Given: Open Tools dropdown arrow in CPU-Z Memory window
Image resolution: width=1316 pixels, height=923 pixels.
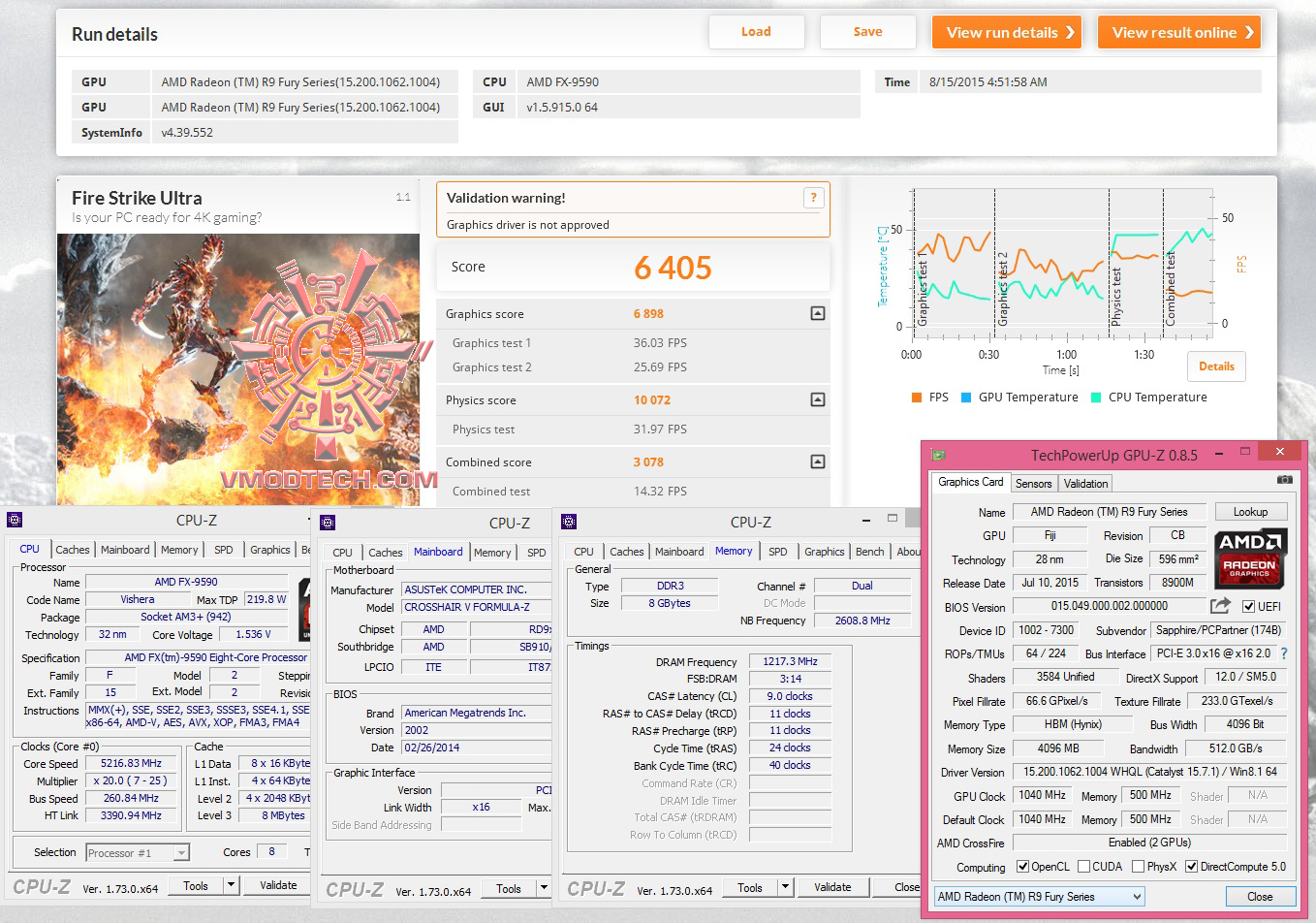Looking at the screenshot, I should pos(785,887).
